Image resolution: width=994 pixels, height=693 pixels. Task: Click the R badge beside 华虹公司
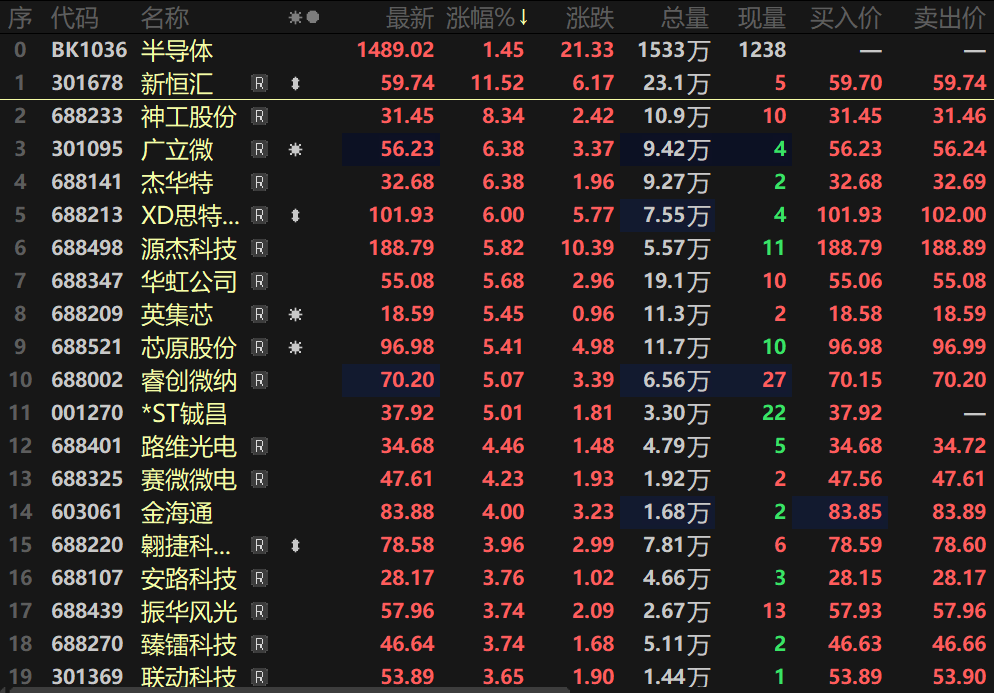pos(259,281)
